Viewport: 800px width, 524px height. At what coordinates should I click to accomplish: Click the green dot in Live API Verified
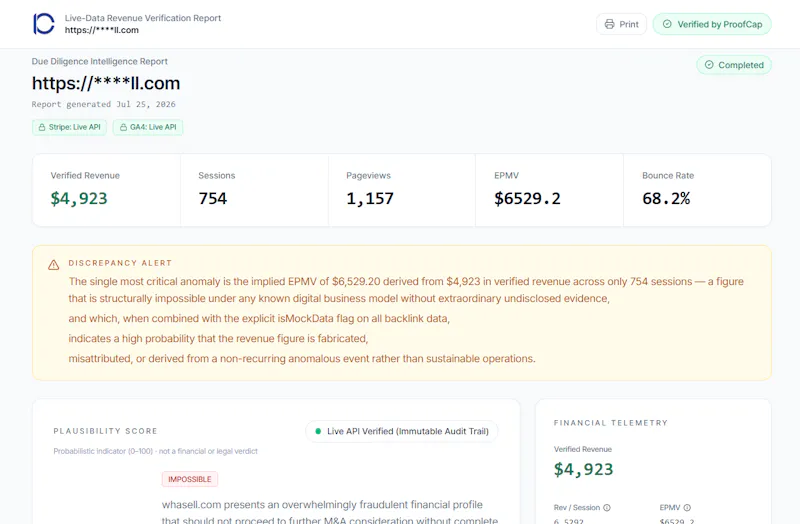[318, 431]
